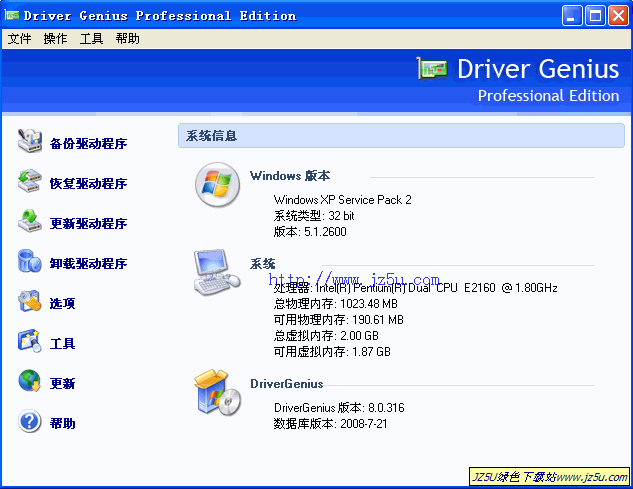Click the options (选项) icon in sidebar
This screenshot has width=633, height=489.
pos(30,301)
